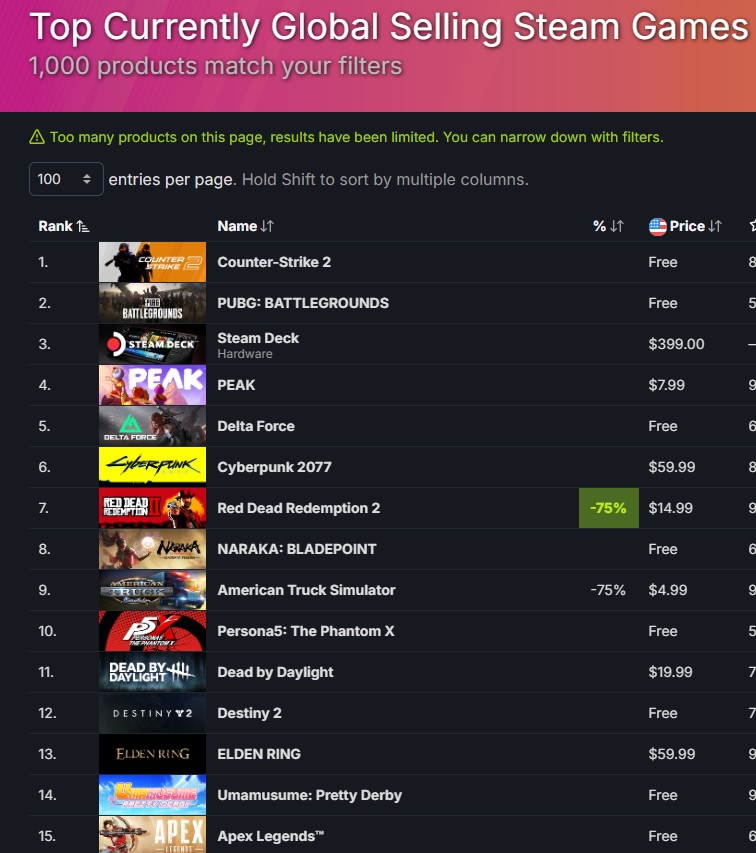Open the Counter-Strike 2 name link
The height and width of the screenshot is (853, 756).
point(274,262)
